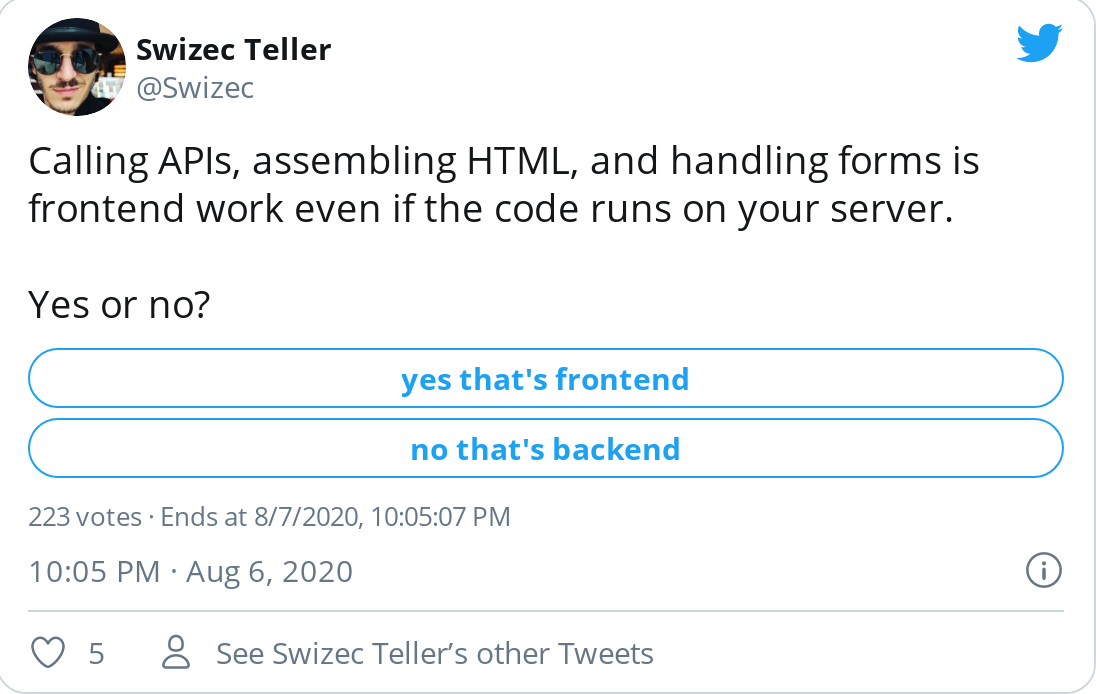Choose the backend answer in the poll

click(546, 448)
